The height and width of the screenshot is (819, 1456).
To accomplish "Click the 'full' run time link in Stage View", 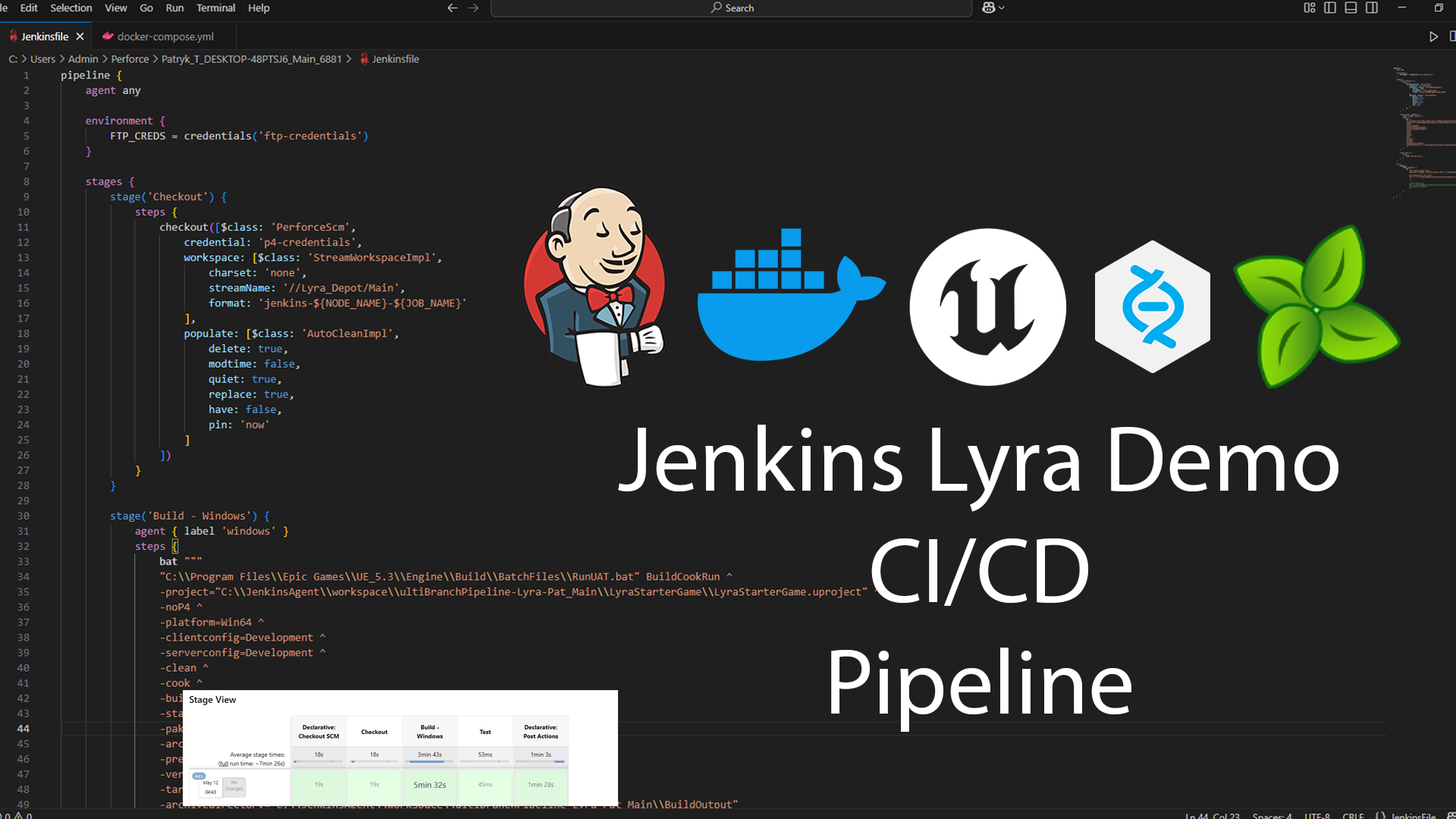I will [x=223, y=764].
